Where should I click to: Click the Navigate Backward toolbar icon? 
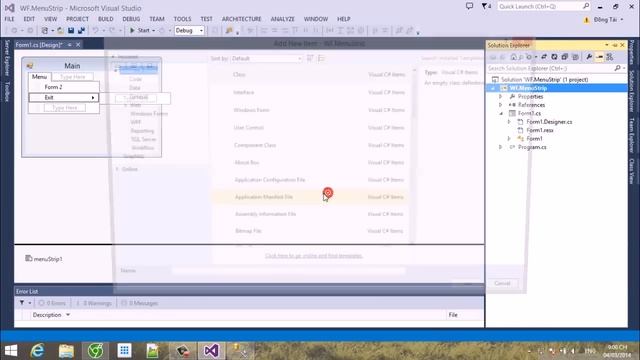coord(15,31)
